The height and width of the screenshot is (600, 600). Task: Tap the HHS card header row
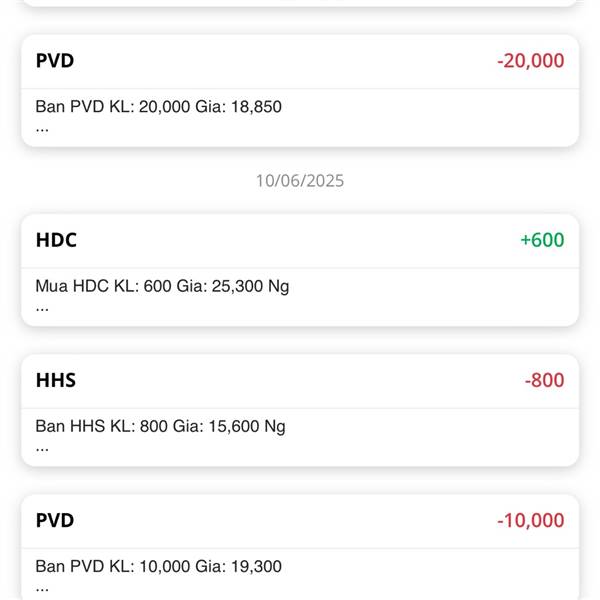pyautogui.click(x=300, y=381)
